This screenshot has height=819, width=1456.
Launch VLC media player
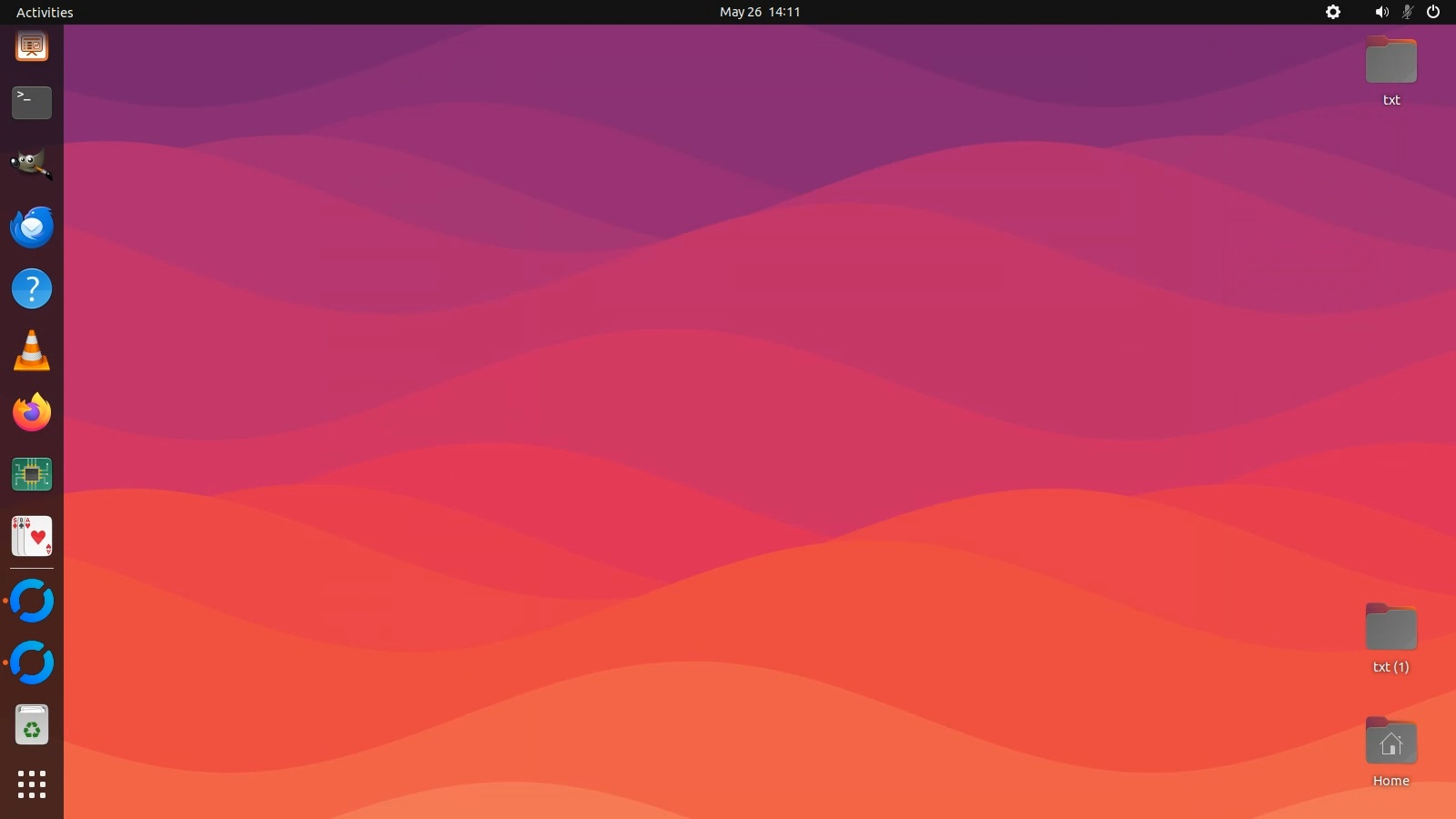(x=32, y=351)
